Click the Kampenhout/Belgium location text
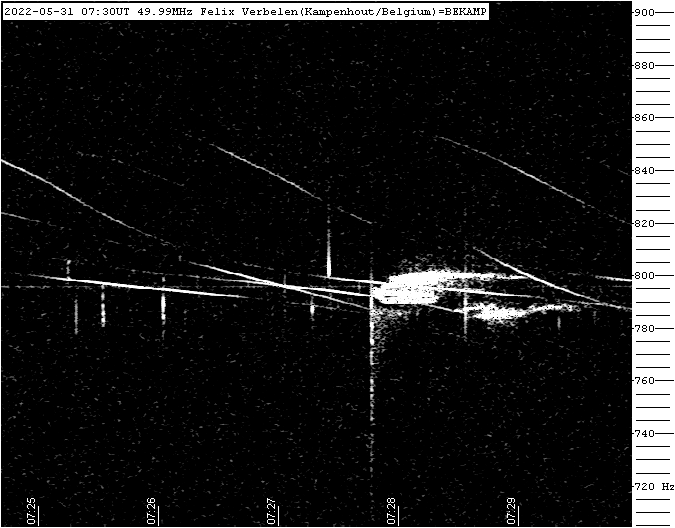Image resolution: width=675 pixels, height=528 pixels. [367, 12]
